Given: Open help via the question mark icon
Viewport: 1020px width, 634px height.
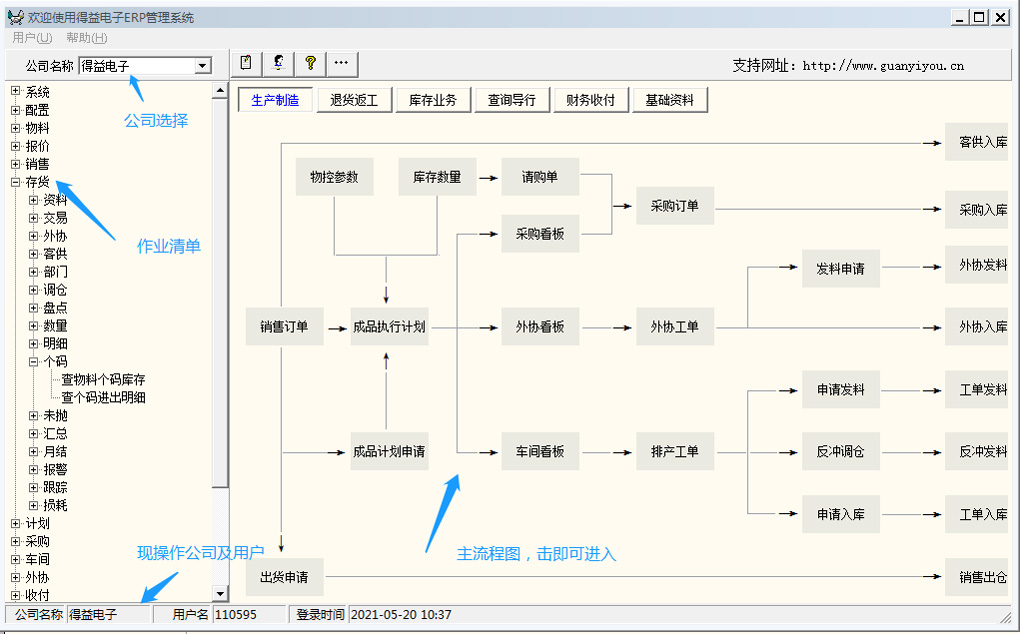Looking at the screenshot, I should click(x=310, y=63).
